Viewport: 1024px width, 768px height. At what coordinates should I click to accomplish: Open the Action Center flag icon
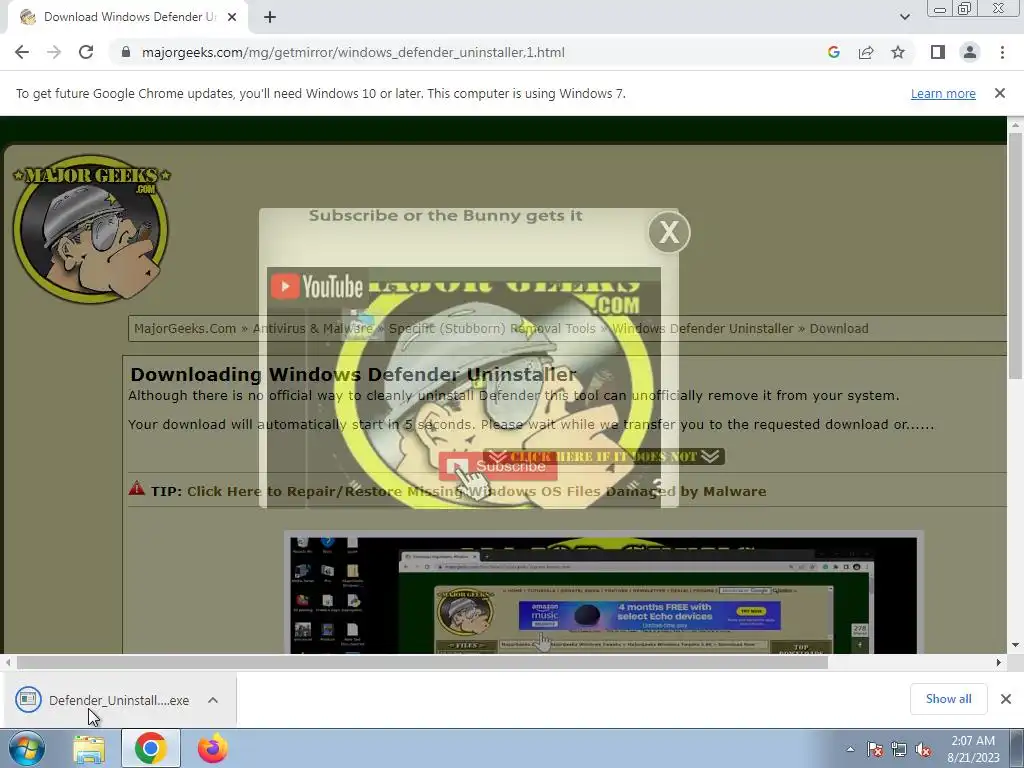(874, 749)
